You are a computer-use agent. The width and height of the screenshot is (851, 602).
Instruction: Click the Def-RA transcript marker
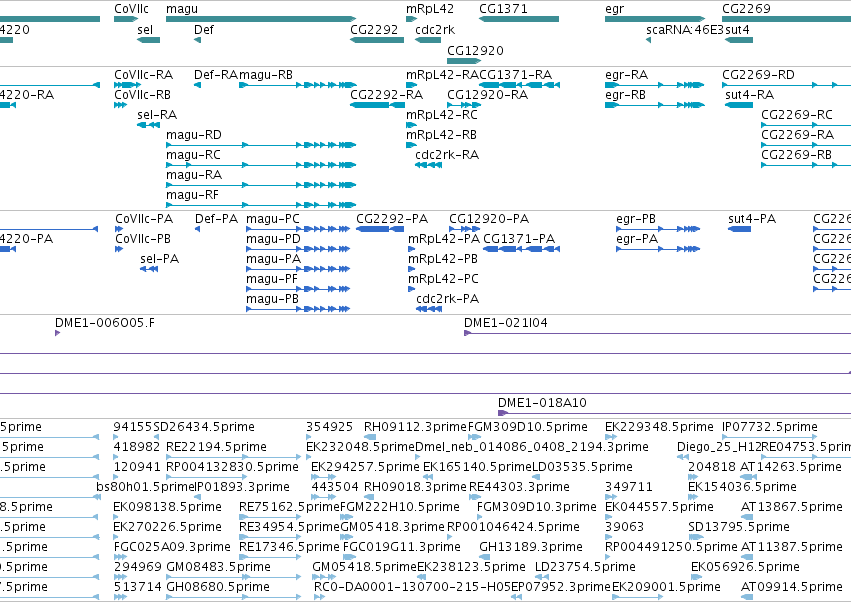198,85
